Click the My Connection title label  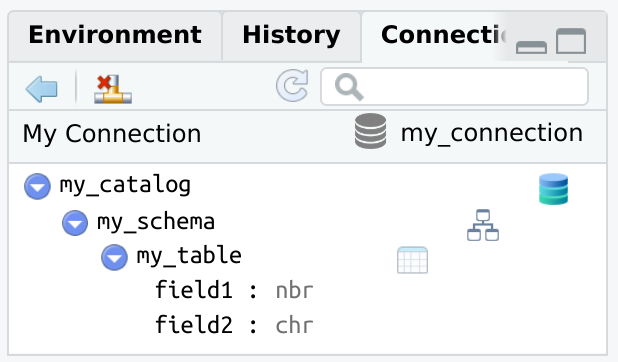[x=112, y=134]
